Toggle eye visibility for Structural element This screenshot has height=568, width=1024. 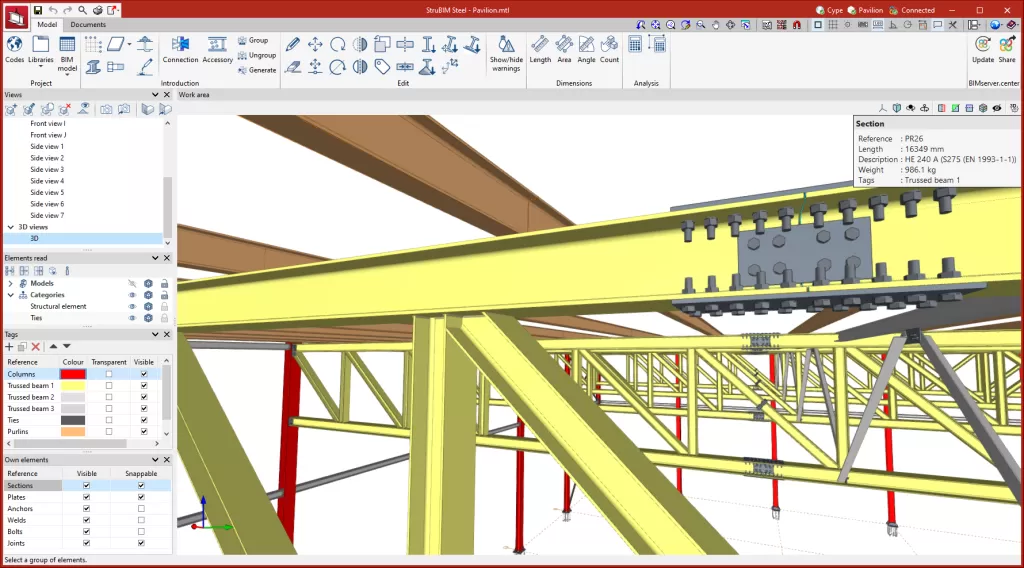132,307
